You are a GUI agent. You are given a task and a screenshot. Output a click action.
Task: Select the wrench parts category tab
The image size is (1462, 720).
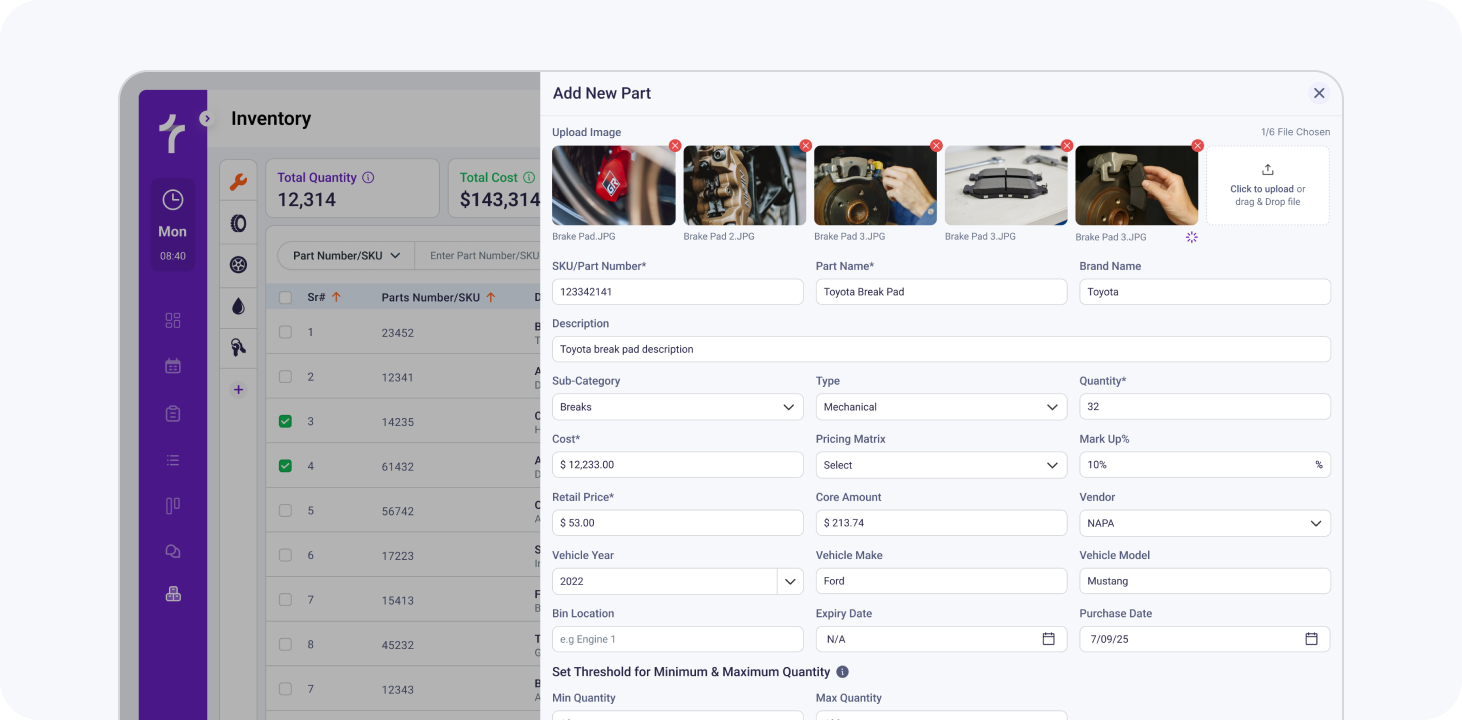click(x=238, y=182)
